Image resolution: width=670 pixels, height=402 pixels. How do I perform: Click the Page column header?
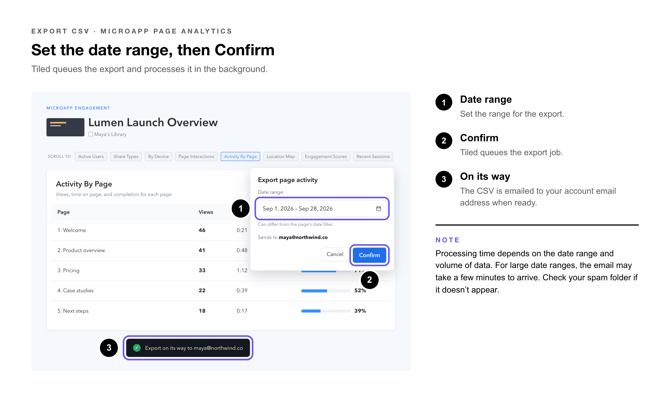[63, 212]
